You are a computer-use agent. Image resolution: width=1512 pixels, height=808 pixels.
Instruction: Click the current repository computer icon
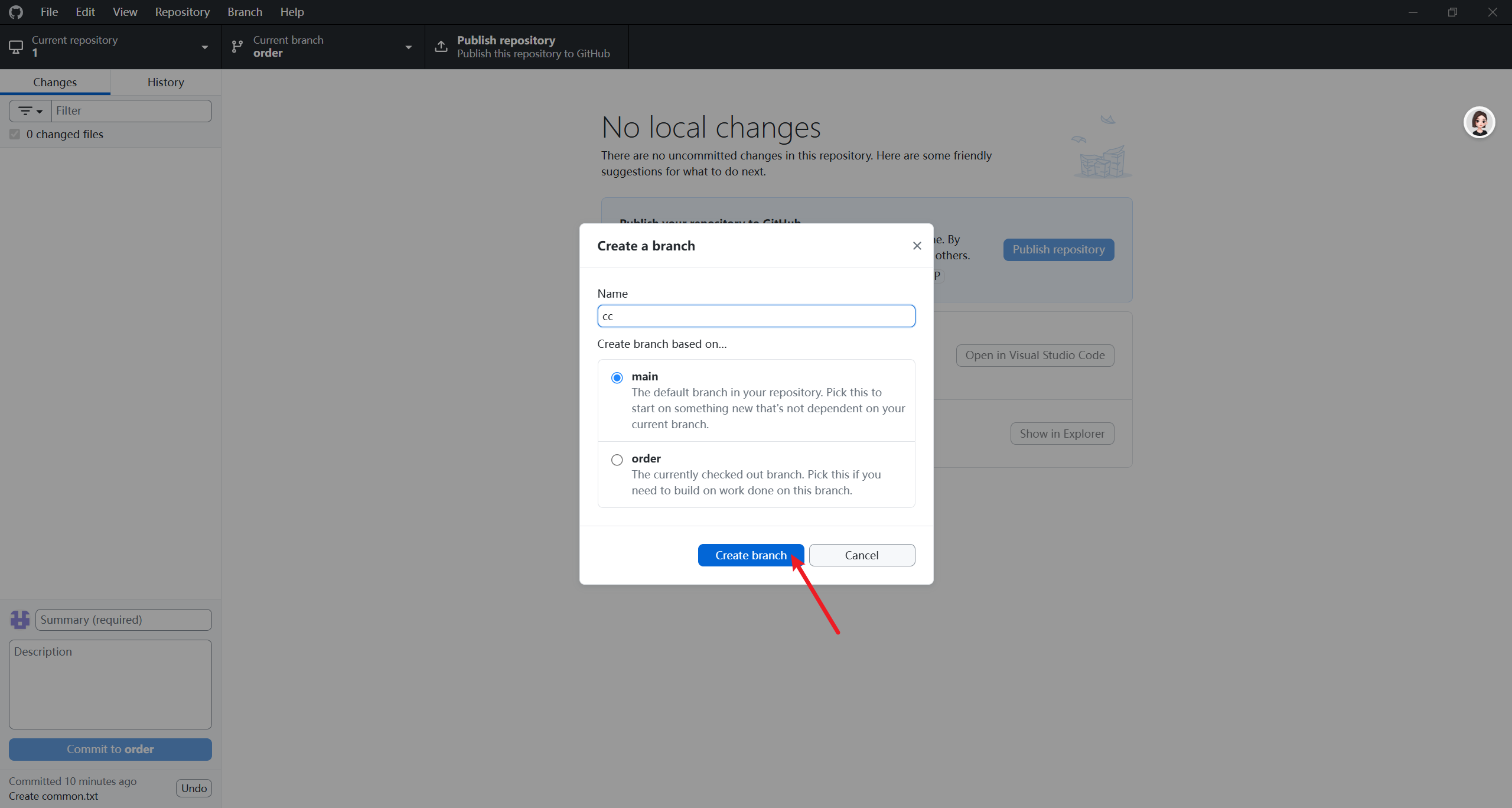coord(16,47)
